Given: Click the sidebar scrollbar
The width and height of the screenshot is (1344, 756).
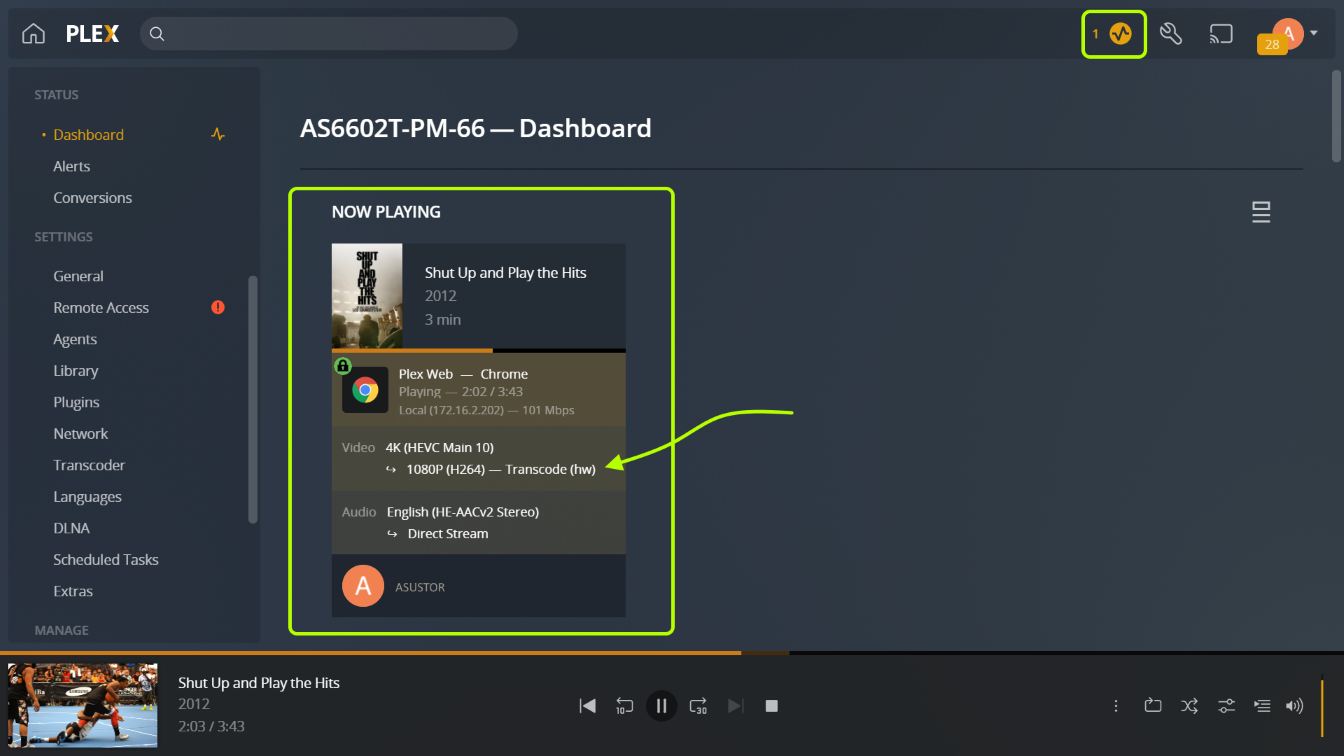Looking at the screenshot, I should (x=253, y=400).
